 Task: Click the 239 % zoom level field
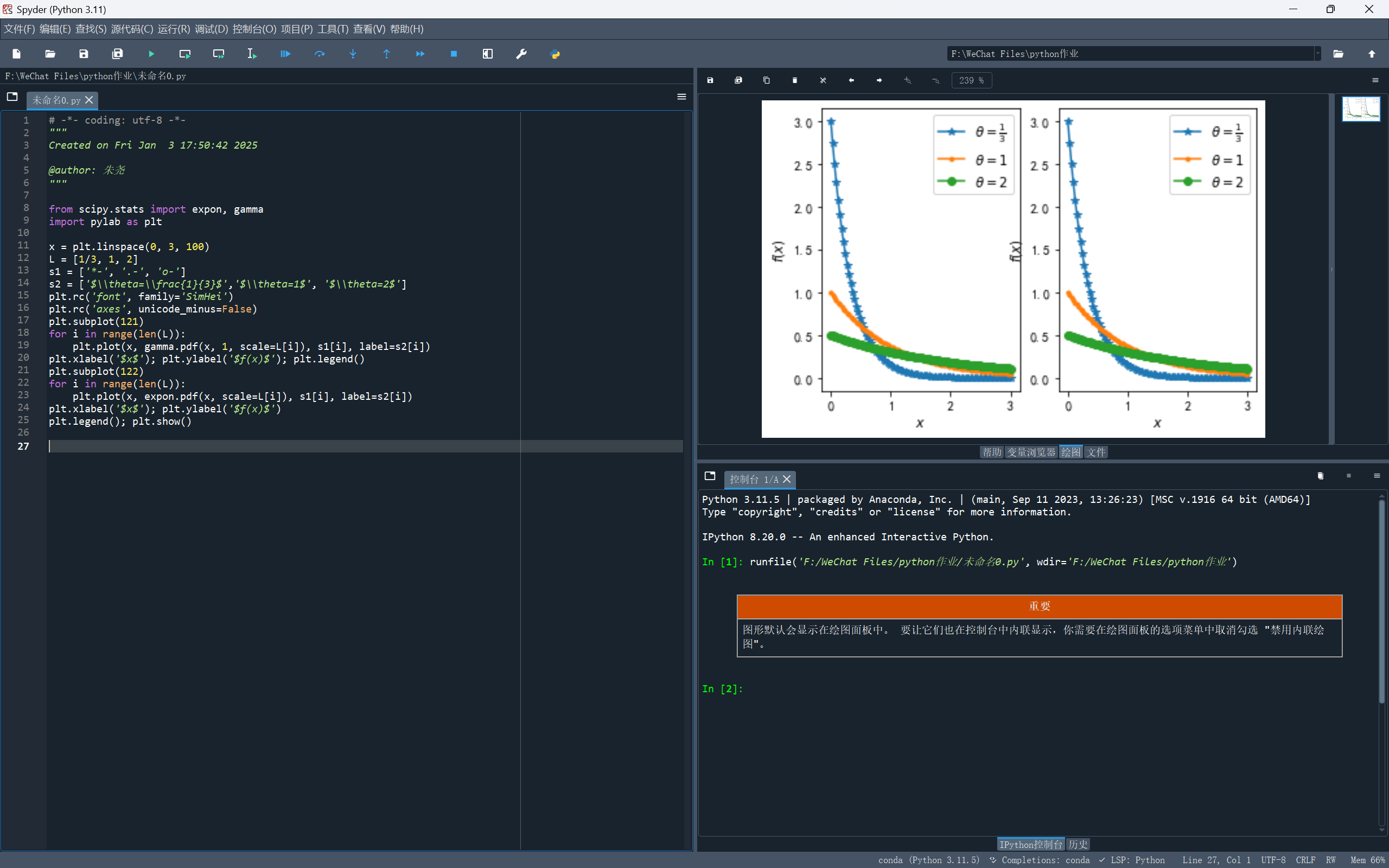(971, 80)
